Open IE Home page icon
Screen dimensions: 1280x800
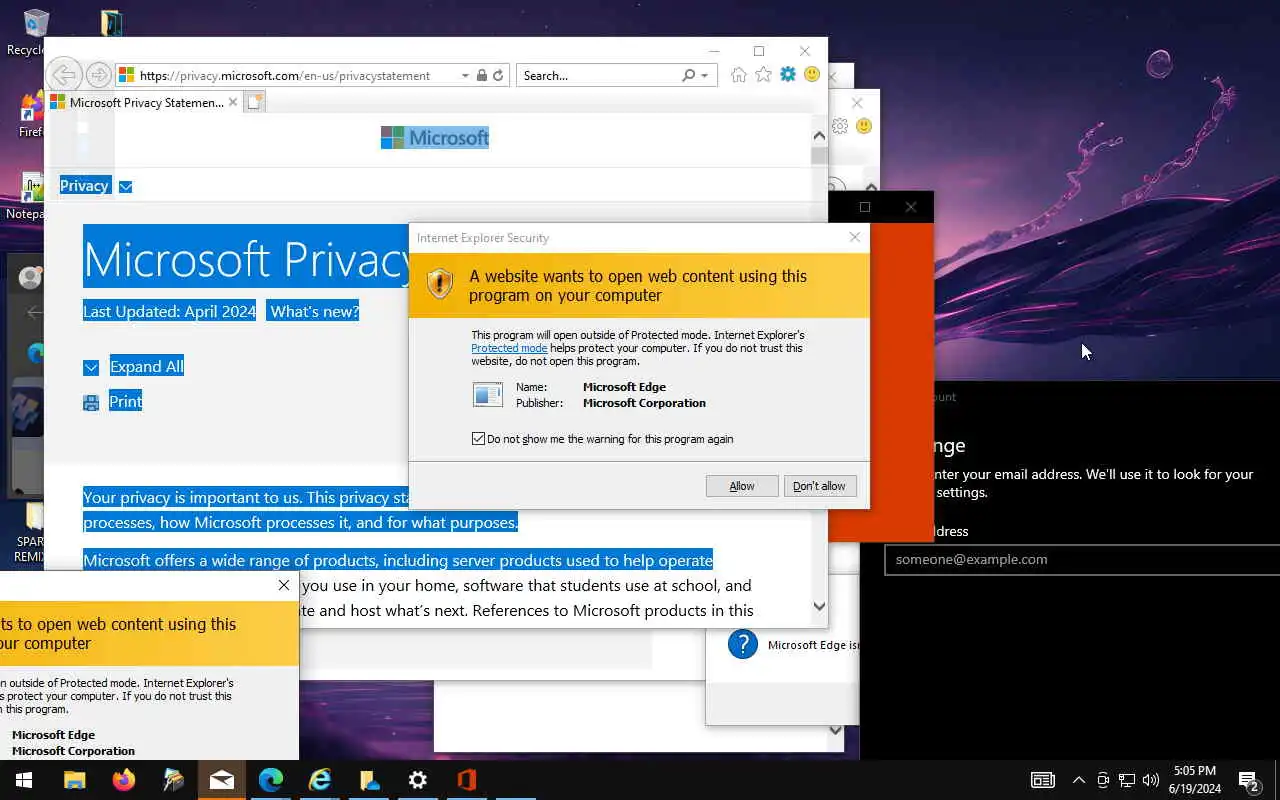[x=738, y=75]
